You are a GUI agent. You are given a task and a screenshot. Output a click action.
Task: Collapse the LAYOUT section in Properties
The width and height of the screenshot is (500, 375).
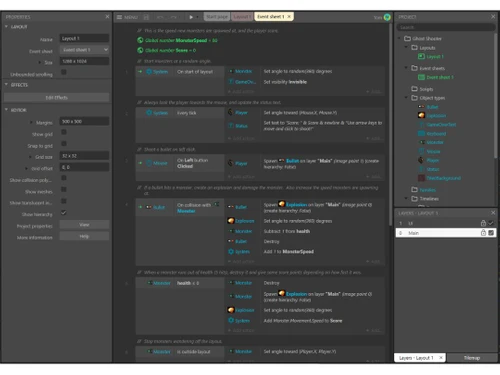[x=6, y=27]
